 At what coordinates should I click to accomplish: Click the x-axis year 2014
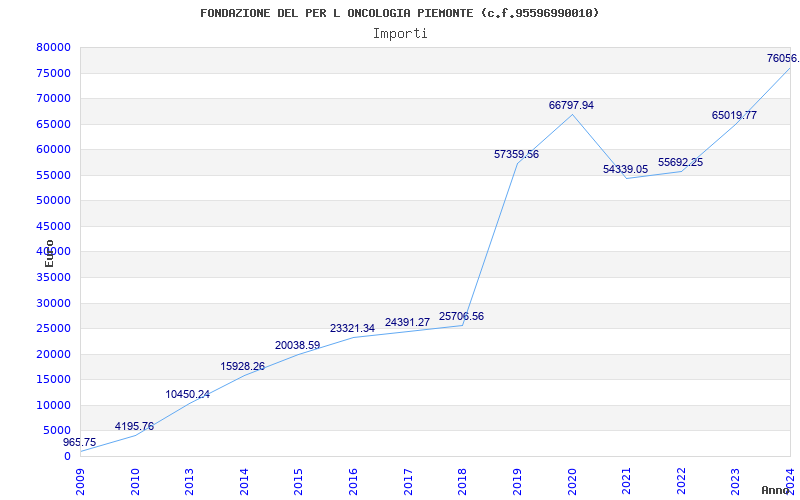pos(244,482)
